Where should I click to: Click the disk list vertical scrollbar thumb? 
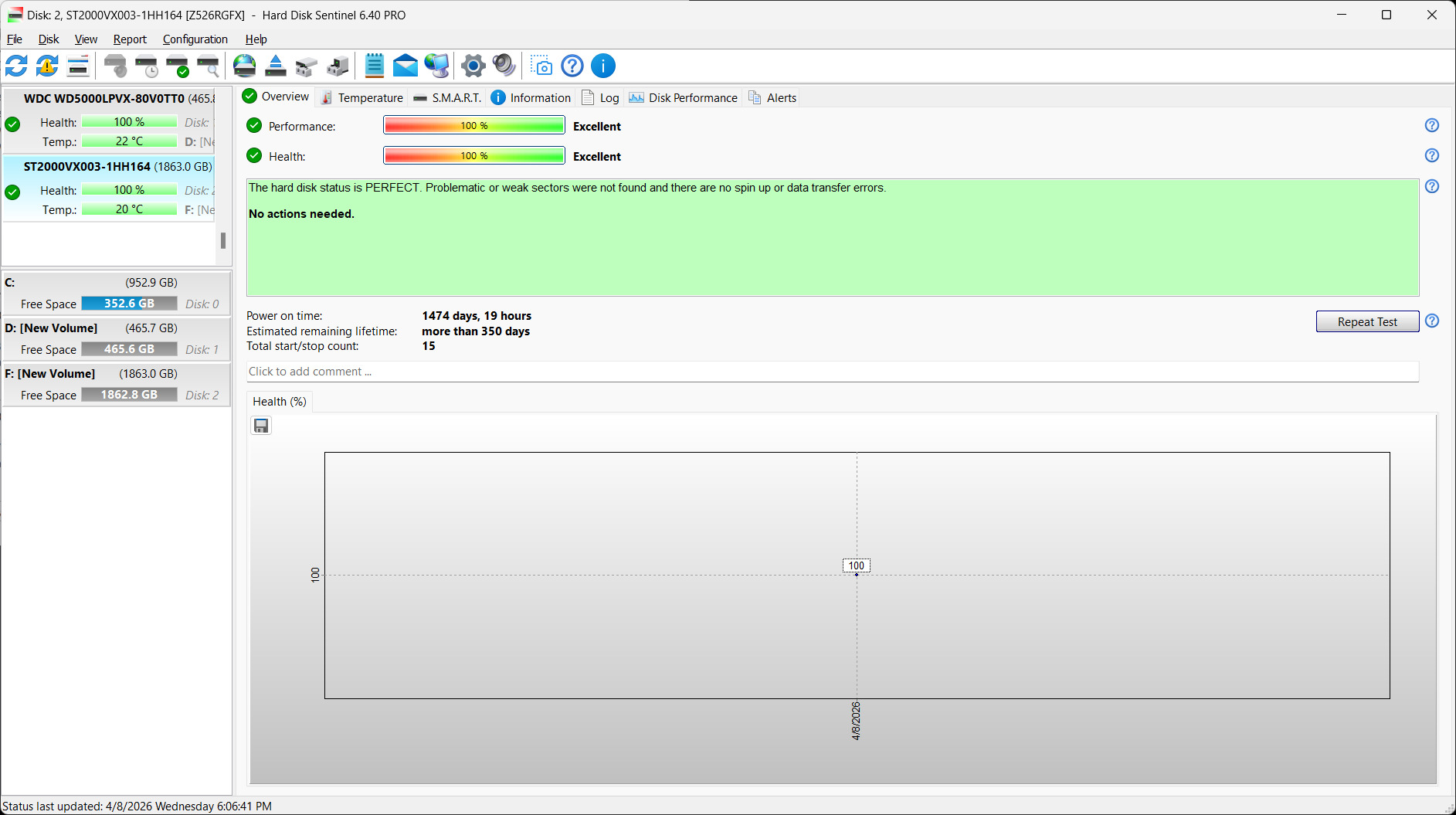click(223, 241)
